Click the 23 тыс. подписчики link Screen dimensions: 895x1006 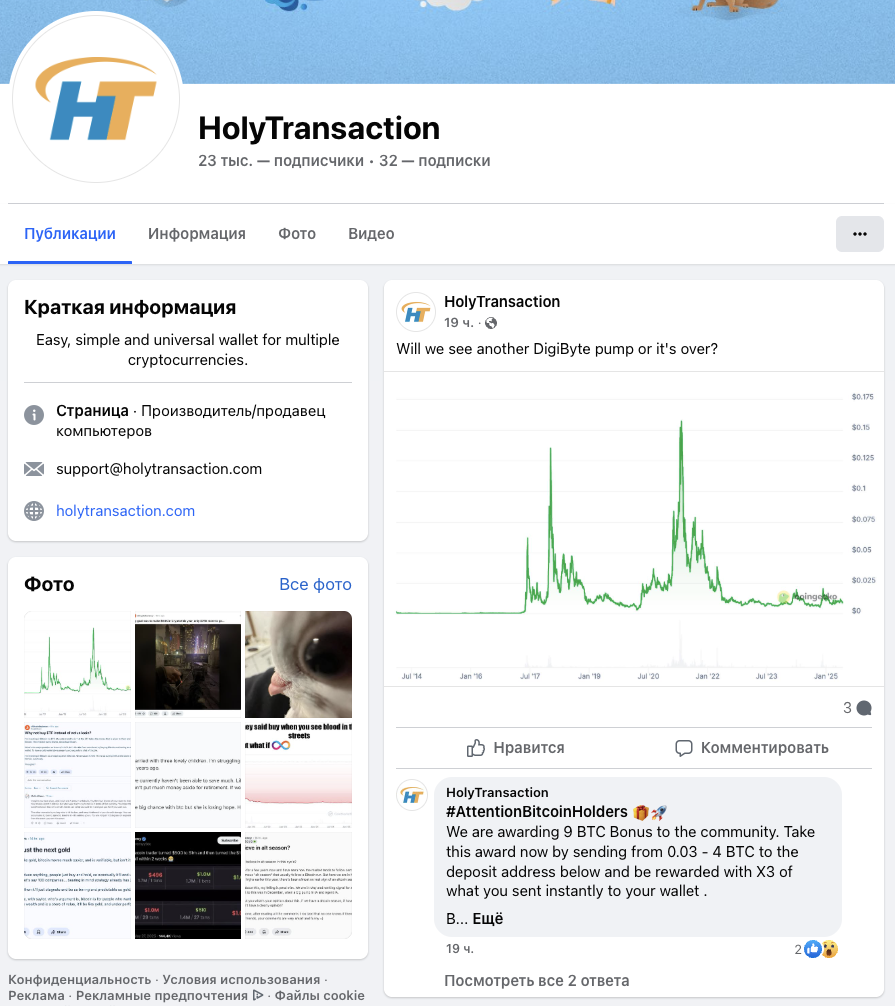pyautogui.click(x=281, y=160)
